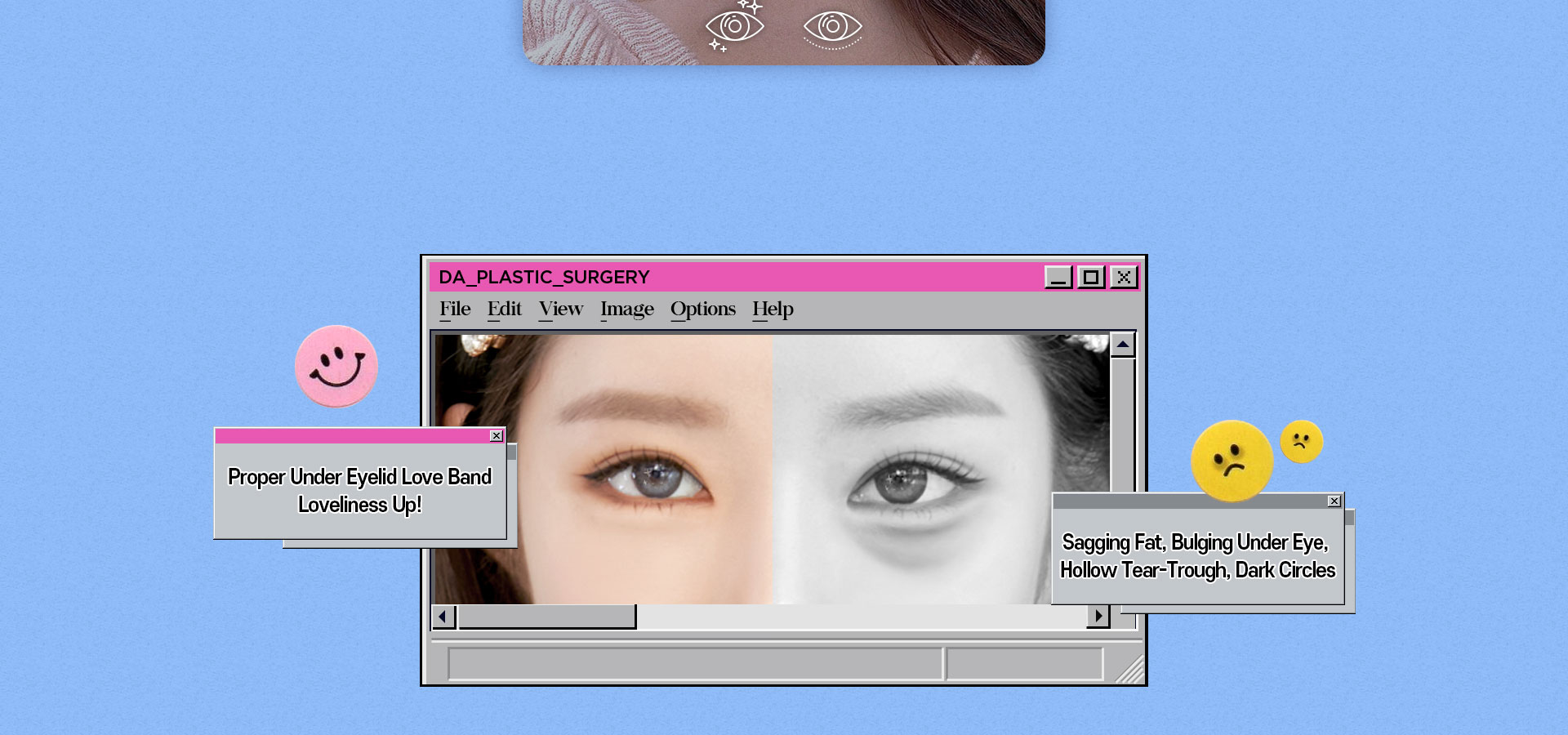
Task: Click the sparkling eye icon
Action: (734, 26)
